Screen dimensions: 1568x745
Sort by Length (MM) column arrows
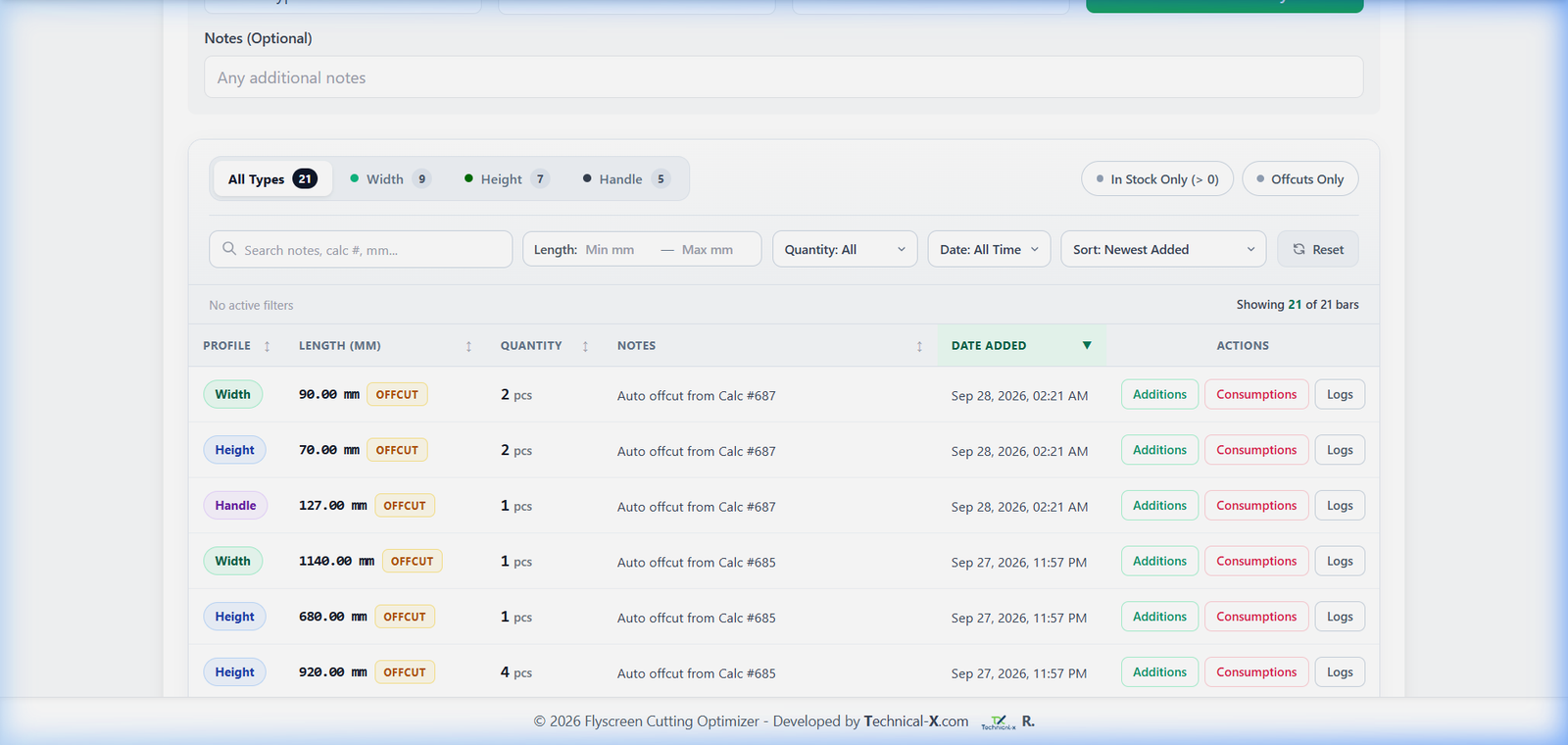tap(468, 346)
